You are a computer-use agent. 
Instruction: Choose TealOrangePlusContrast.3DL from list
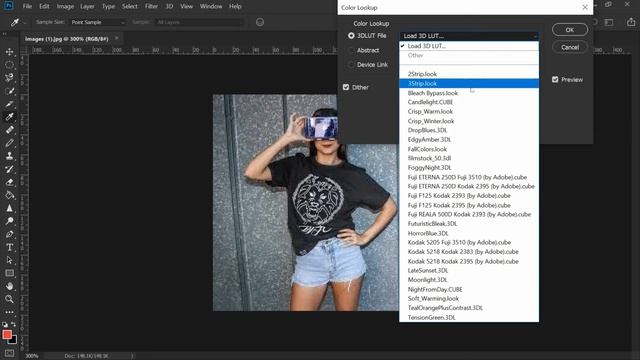pyautogui.click(x=469, y=308)
